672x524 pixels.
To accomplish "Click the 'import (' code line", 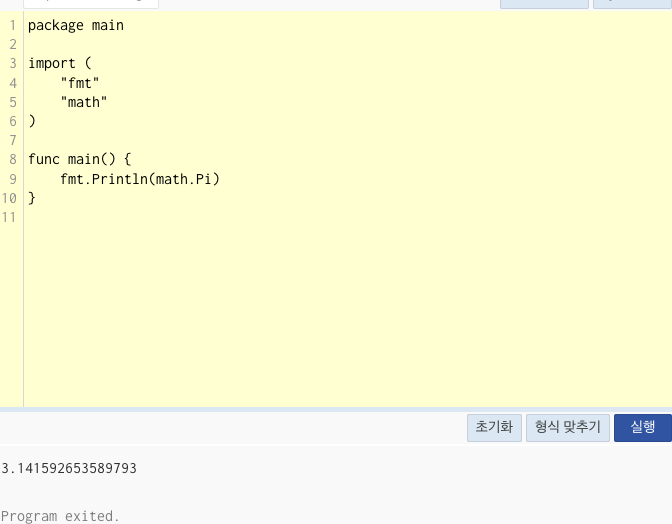I will tap(60, 64).
